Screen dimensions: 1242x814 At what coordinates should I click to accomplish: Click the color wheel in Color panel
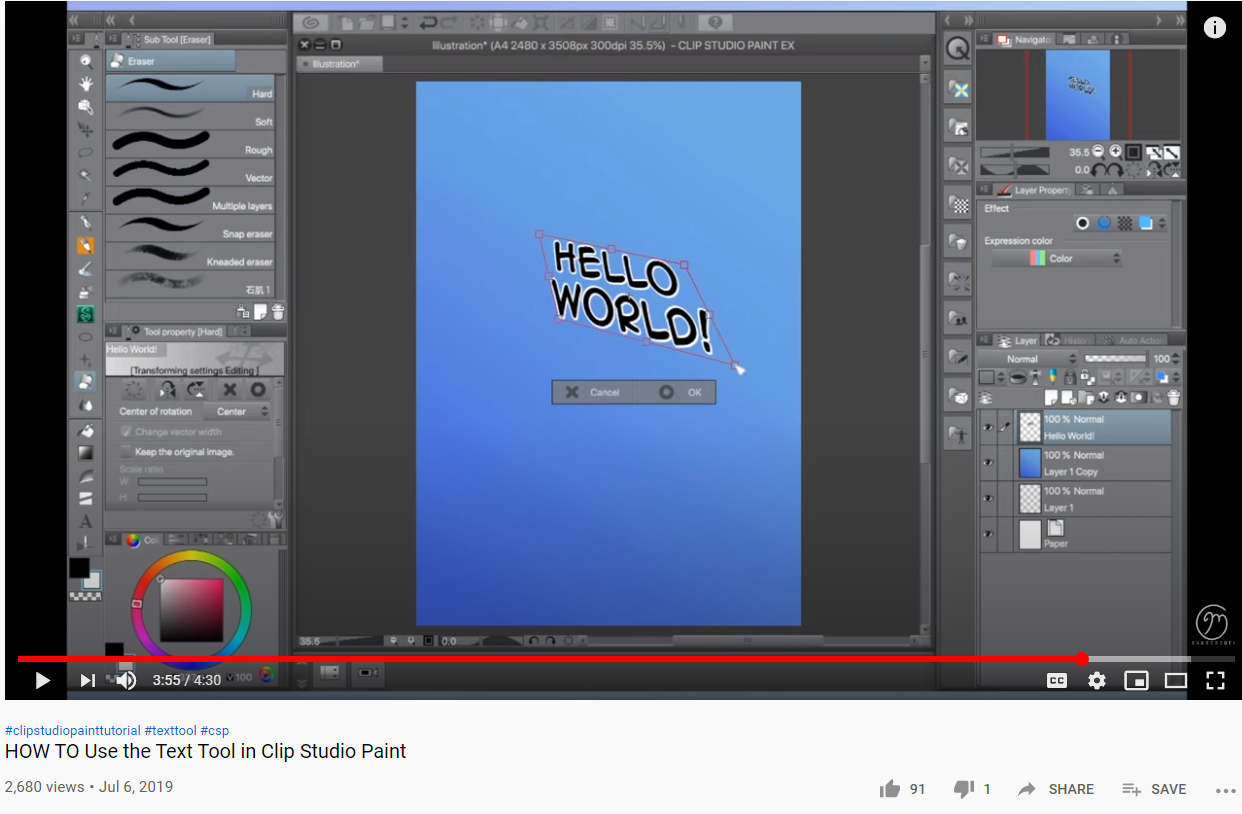pyautogui.click(x=191, y=609)
